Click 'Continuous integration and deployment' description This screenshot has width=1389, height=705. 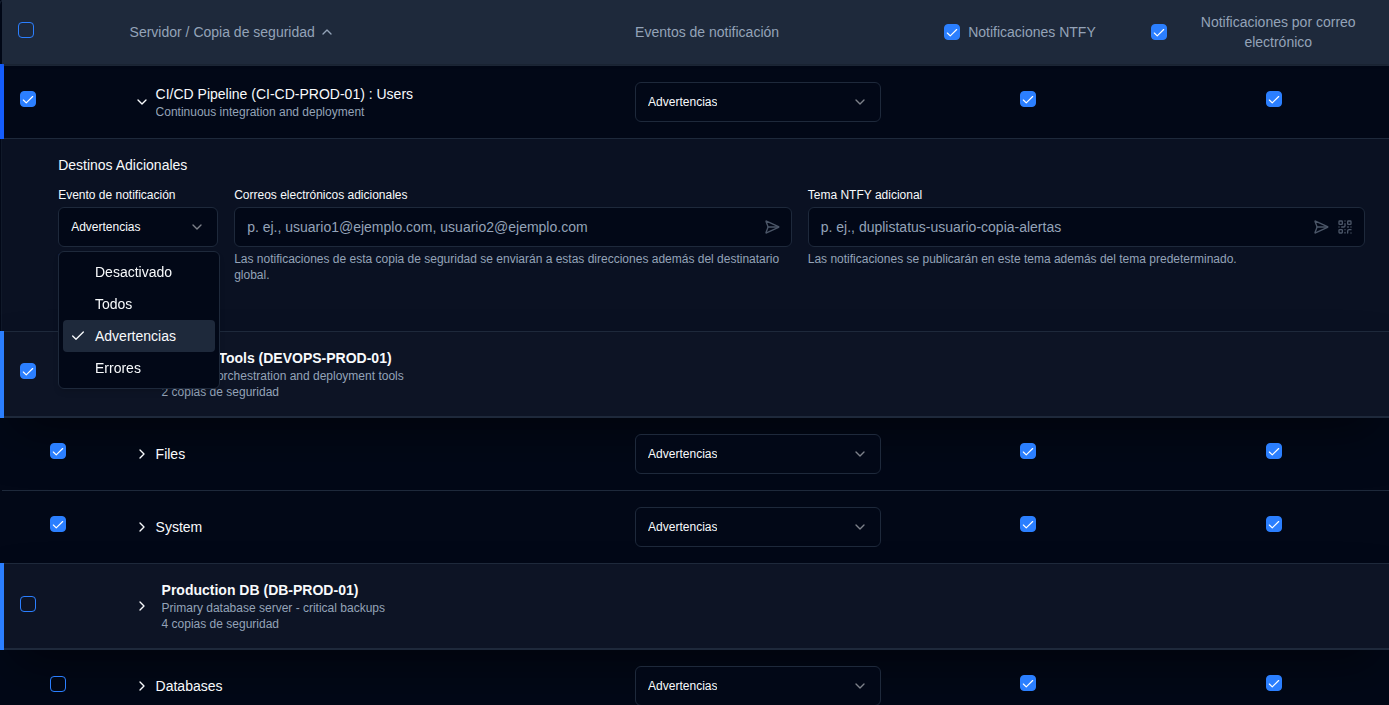[x=260, y=112]
